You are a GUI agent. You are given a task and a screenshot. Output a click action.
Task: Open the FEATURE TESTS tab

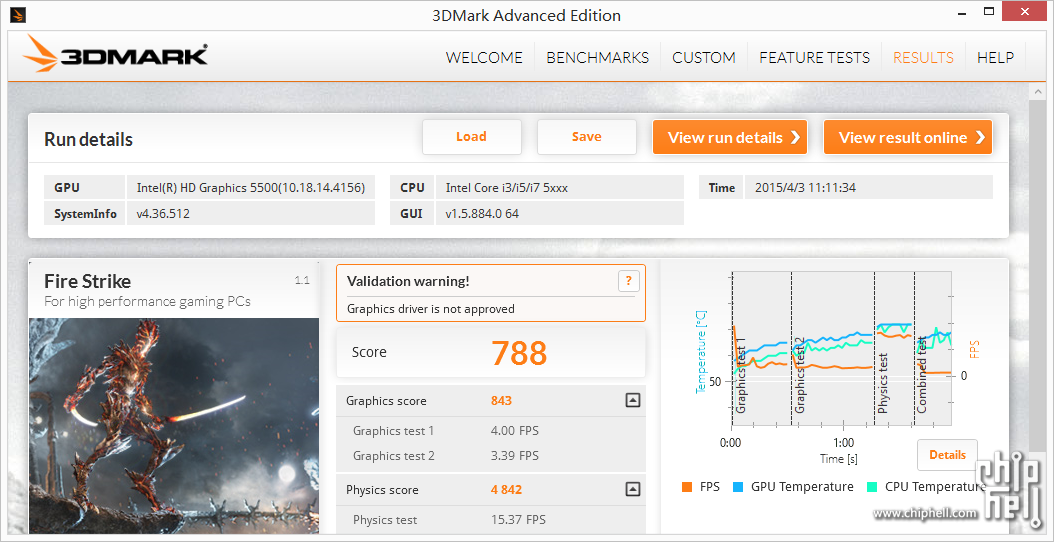pyautogui.click(x=814, y=58)
